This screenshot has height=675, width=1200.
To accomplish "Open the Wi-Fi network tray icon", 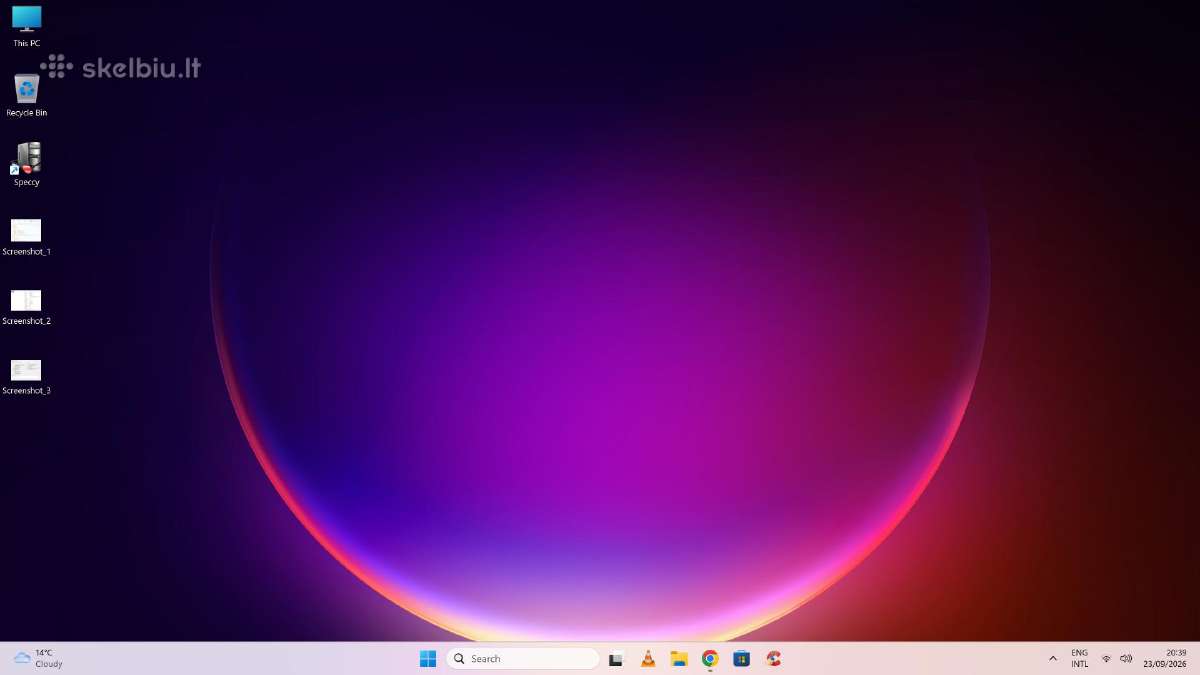I will pos(1106,658).
